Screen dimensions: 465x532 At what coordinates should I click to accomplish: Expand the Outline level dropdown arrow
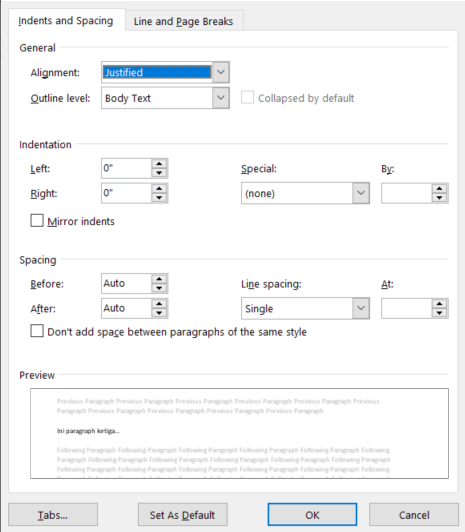click(221, 98)
